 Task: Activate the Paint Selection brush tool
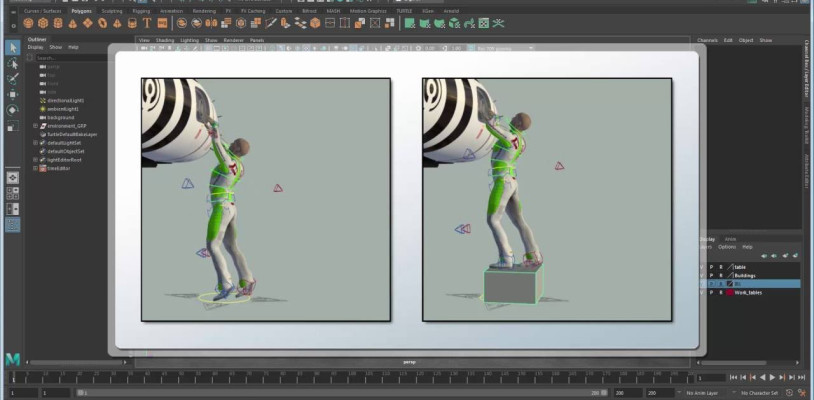click(12, 78)
